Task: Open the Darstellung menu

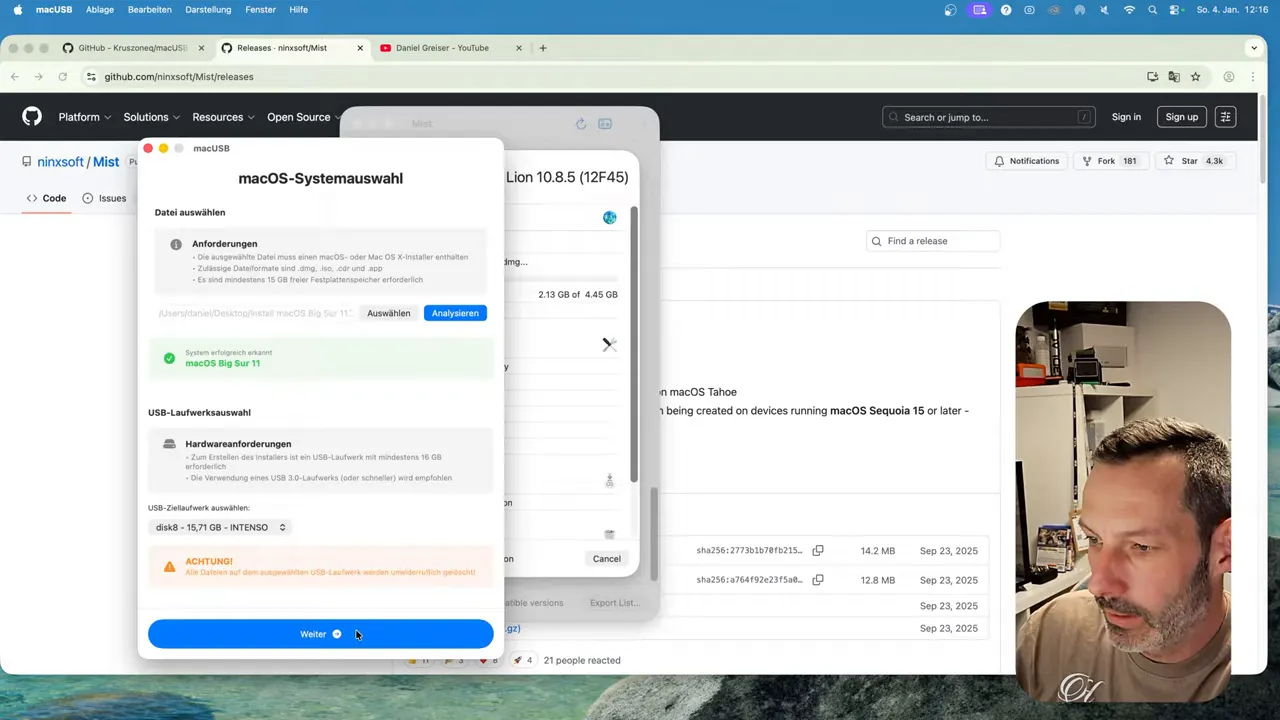Action: [x=208, y=10]
